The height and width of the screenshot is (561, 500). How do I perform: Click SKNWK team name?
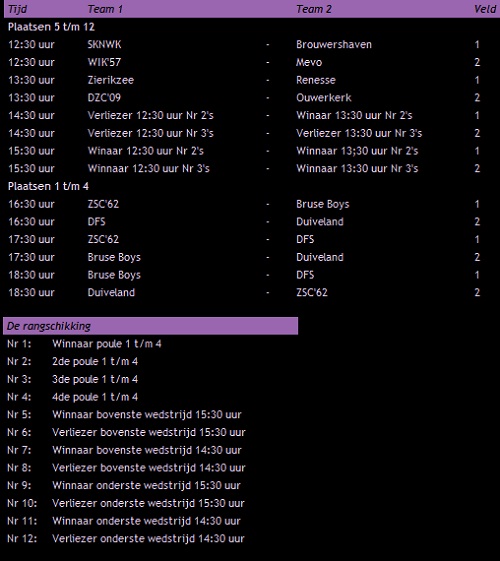pos(104,44)
